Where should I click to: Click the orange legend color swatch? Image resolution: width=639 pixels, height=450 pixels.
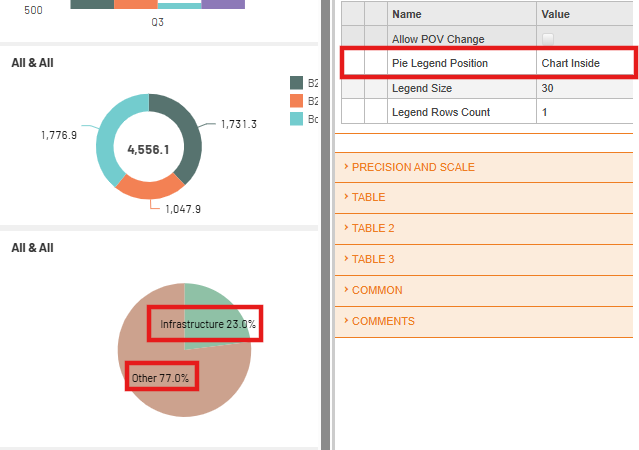coord(296,101)
